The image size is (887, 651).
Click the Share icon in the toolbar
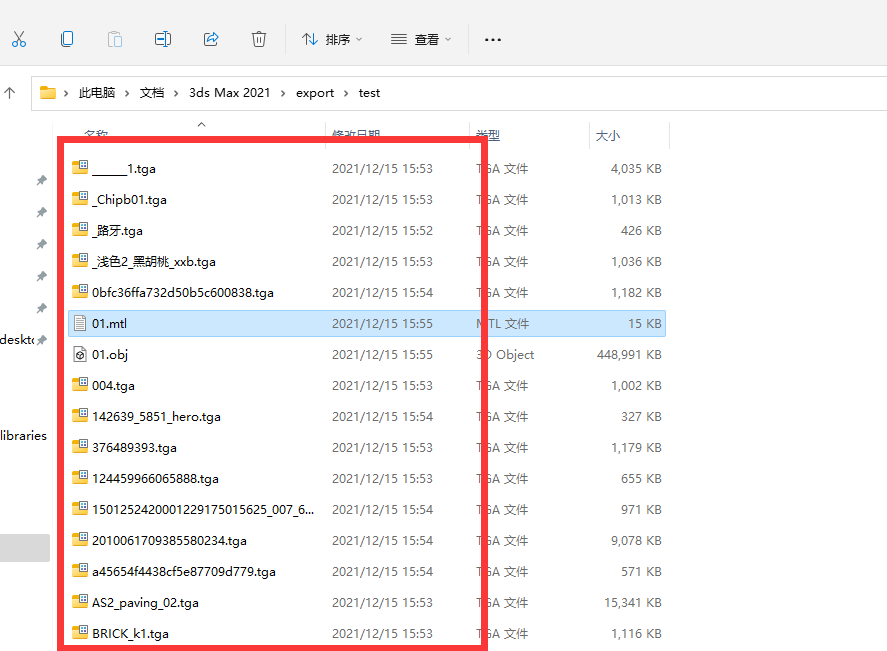pyautogui.click(x=211, y=39)
